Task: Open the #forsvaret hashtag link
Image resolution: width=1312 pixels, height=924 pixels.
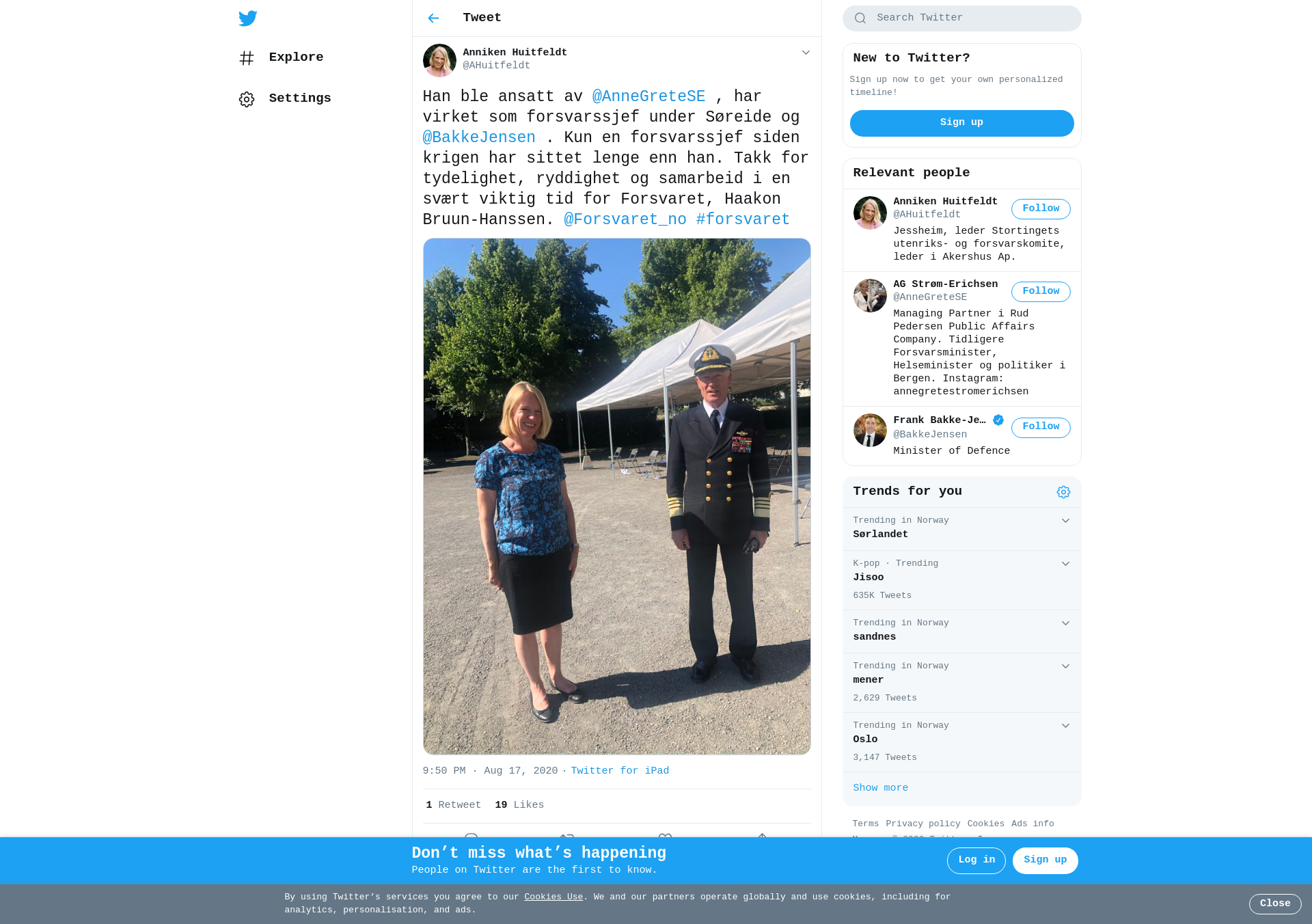Action: pos(743,219)
